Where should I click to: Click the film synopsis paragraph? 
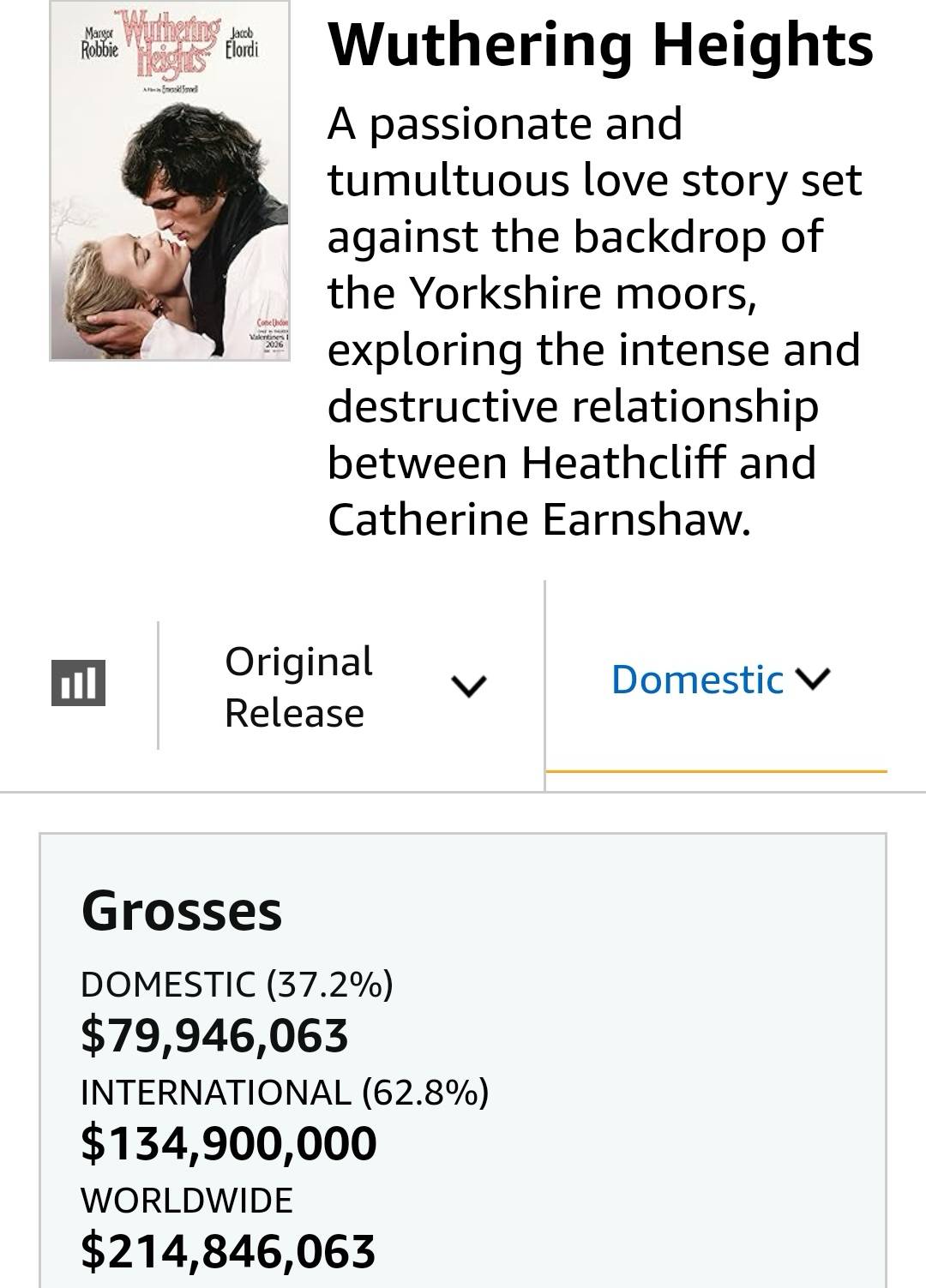pyautogui.click(x=593, y=321)
